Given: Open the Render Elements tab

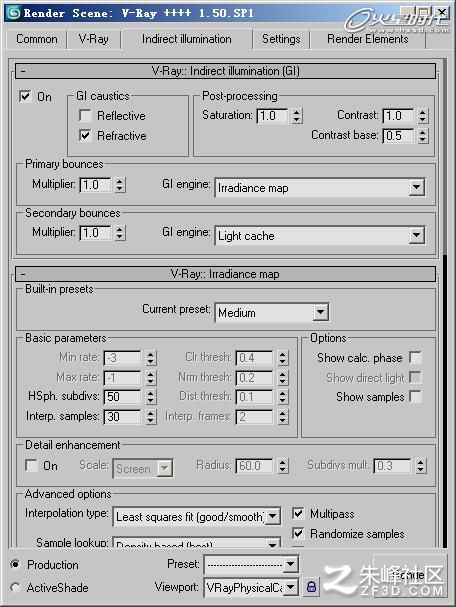Looking at the screenshot, I should 367,39.
